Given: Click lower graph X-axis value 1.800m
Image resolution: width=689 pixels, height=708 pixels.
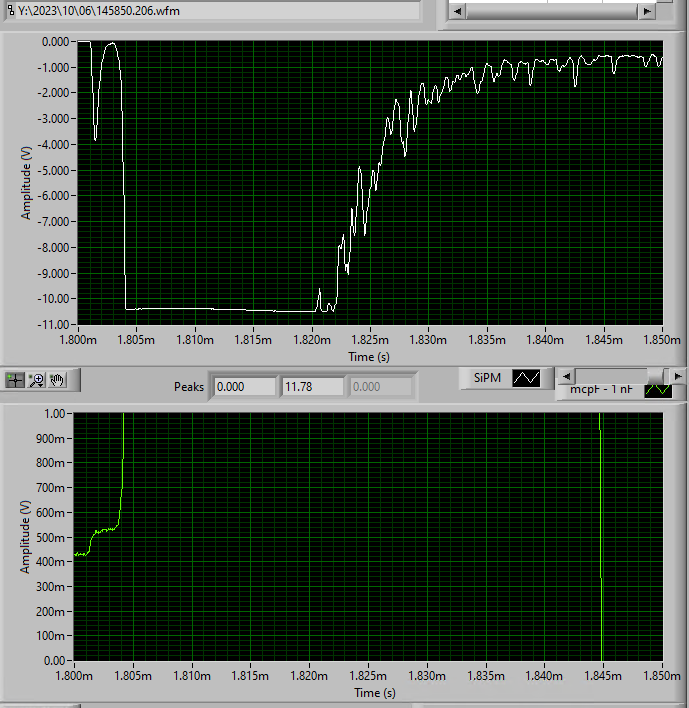Looking at the screenshot, I should 74,676.
